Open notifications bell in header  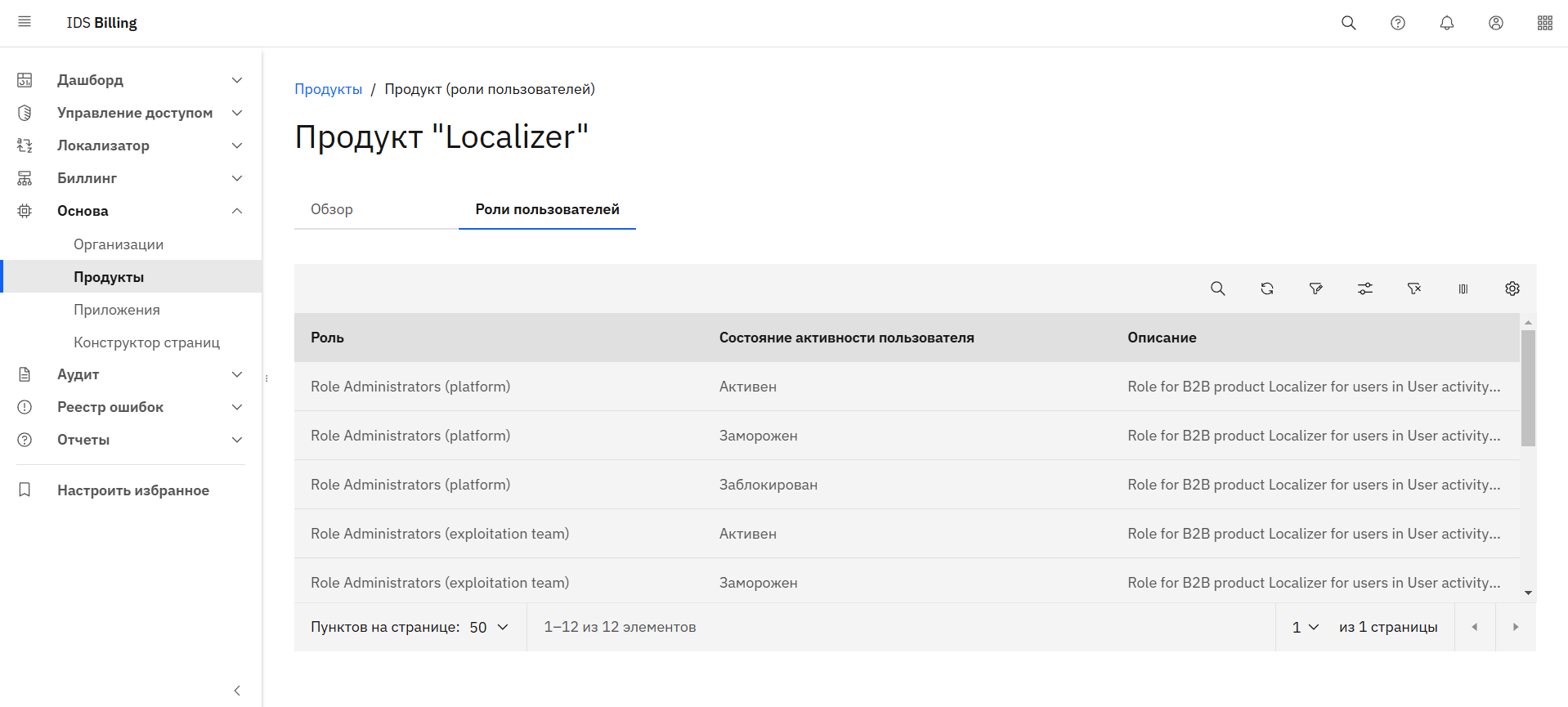[x=1446, y=23]
